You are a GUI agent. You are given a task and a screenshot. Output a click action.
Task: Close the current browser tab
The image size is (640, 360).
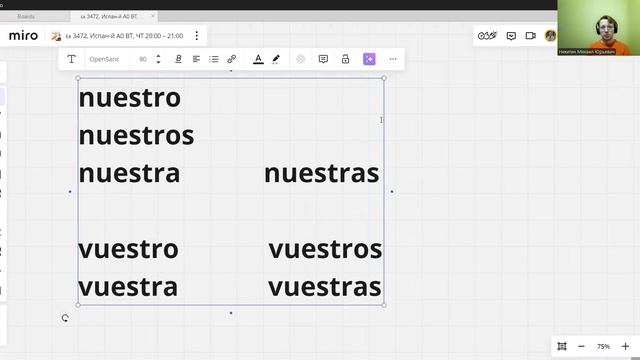point(153,16)
